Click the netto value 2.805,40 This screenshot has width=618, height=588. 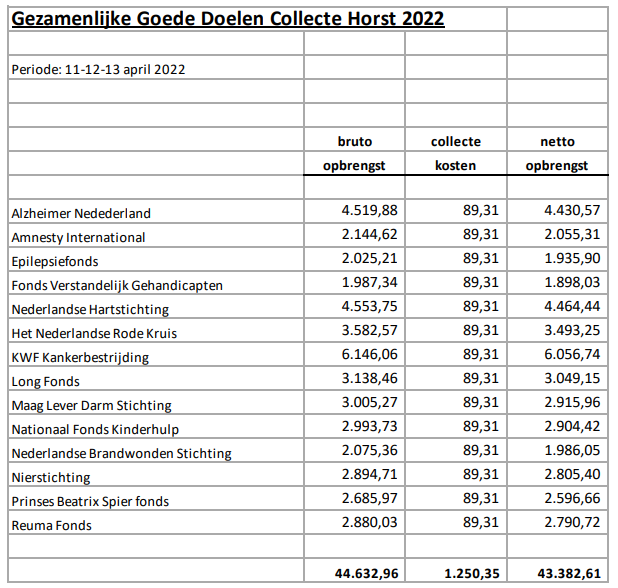tap(572, 475)
